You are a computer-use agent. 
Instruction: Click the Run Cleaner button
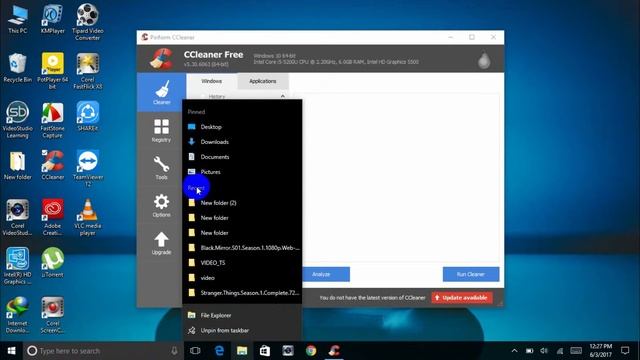pyautogui.click(x=471, y=274)
